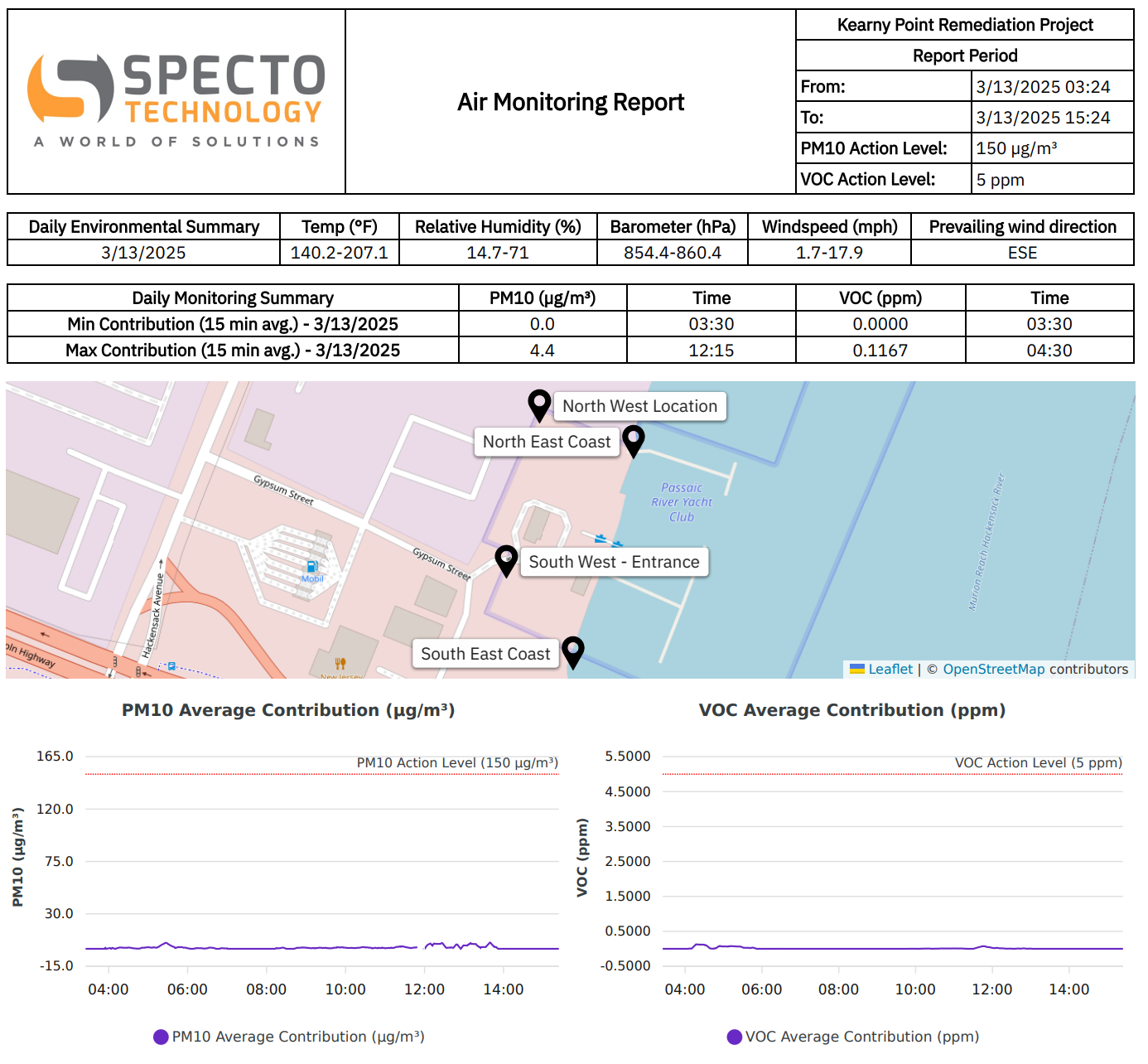Click the VOC Average Contribution legend text

click(x=862, y=1037)
